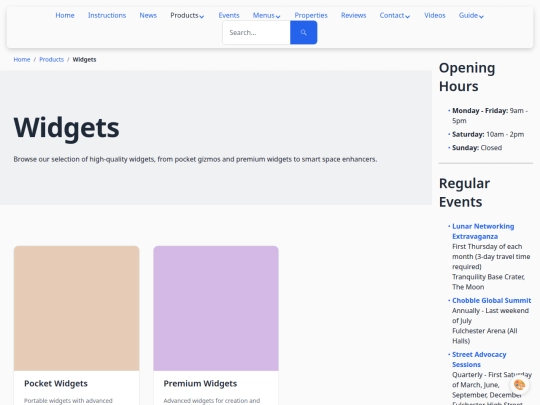540x405 pixels.
Task: Open the Premium Widgets card title
Action: [x=200, y=383]
